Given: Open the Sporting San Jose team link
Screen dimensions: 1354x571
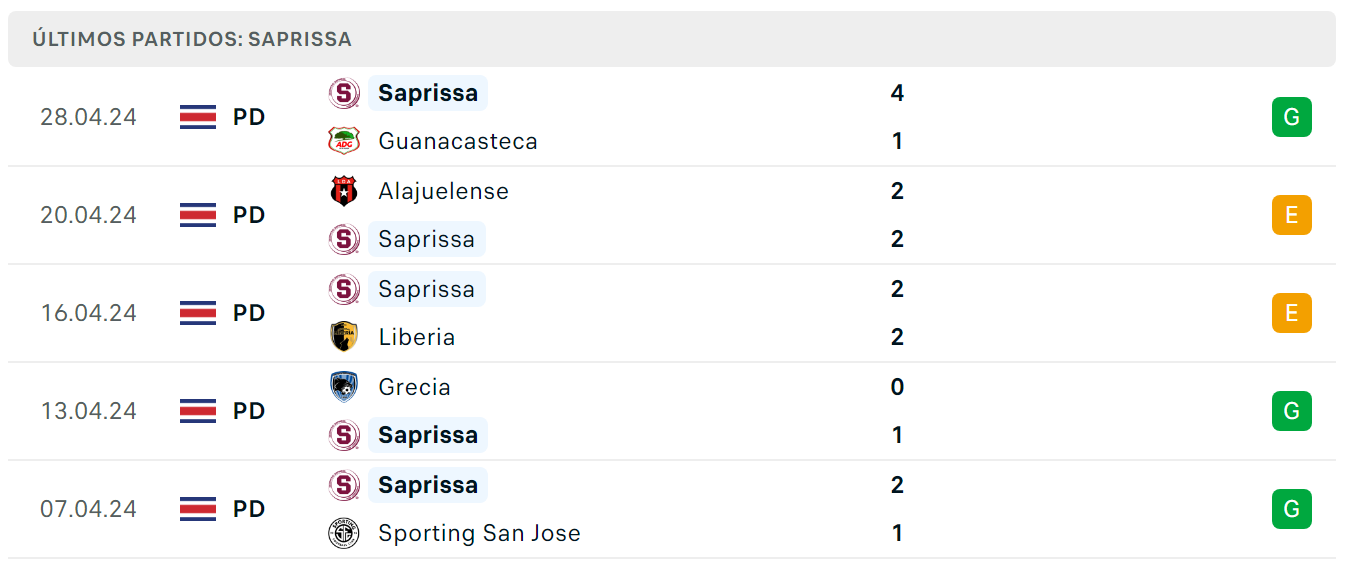Looking at the screenshot, I should (x=479, y=533).
